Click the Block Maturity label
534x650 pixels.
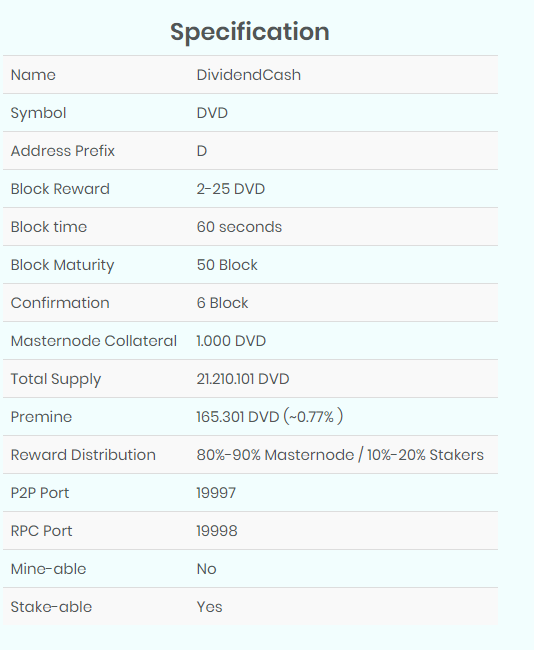click(x=62, y=265)
